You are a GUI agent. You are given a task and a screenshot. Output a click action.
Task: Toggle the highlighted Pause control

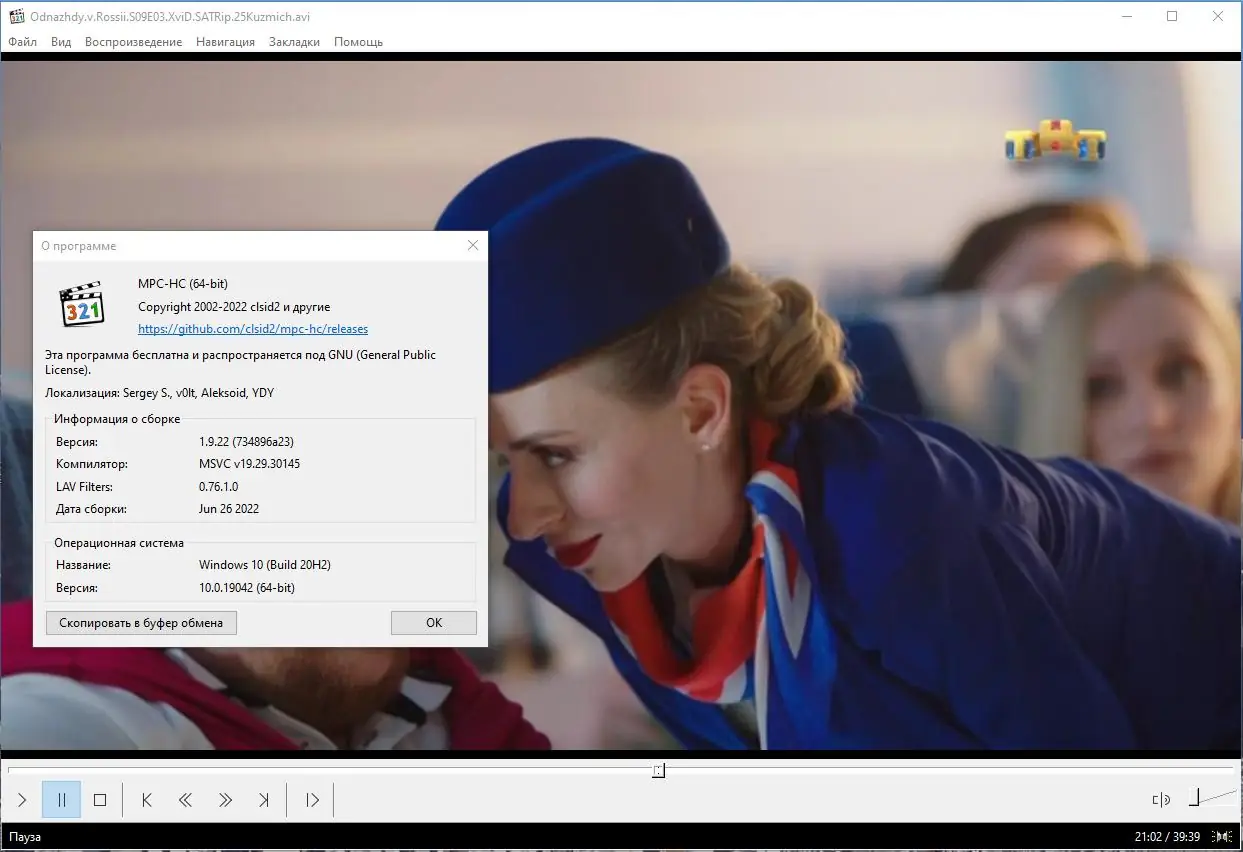click(61, 799)
